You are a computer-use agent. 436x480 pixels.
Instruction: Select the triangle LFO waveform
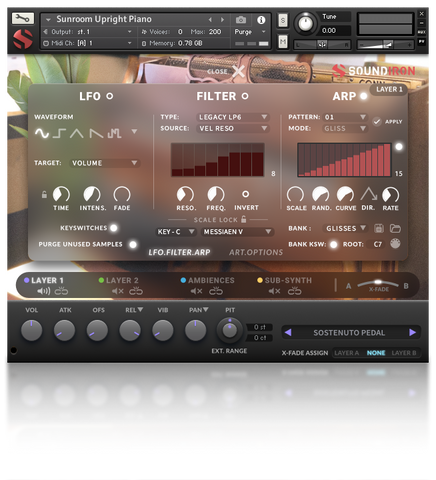77,133
